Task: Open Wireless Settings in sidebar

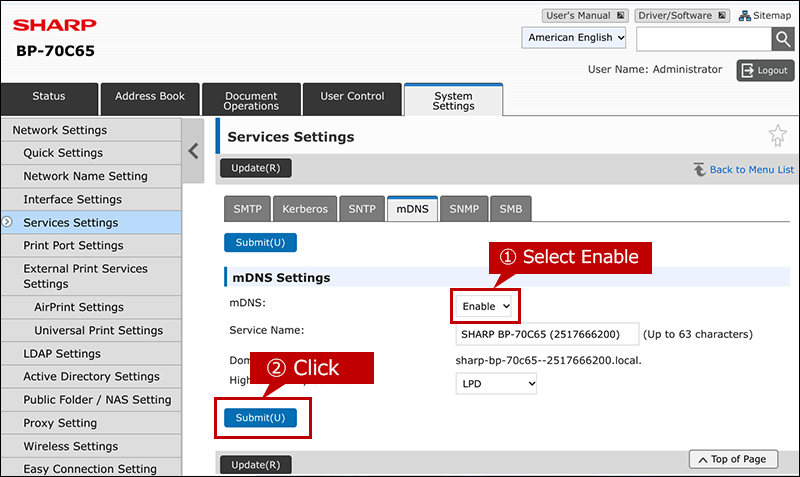Action: (91, 446)
